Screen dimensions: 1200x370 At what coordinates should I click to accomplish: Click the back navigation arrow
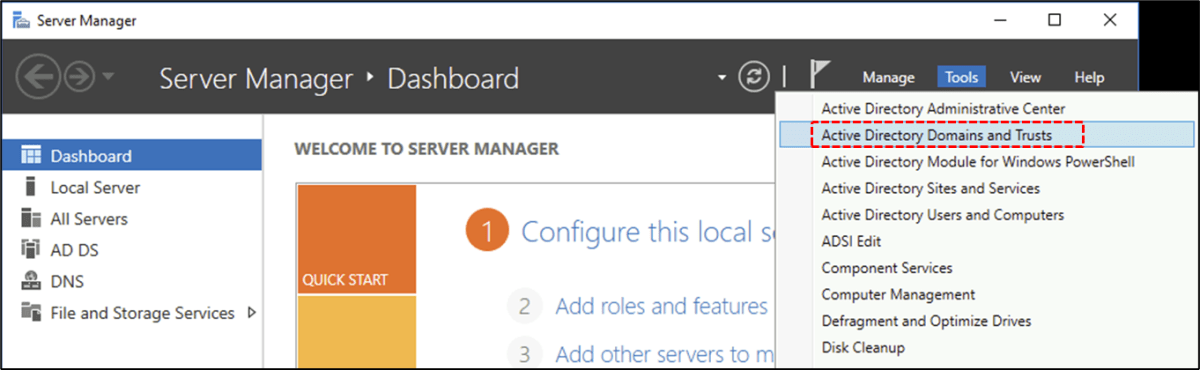click(37, 77)
